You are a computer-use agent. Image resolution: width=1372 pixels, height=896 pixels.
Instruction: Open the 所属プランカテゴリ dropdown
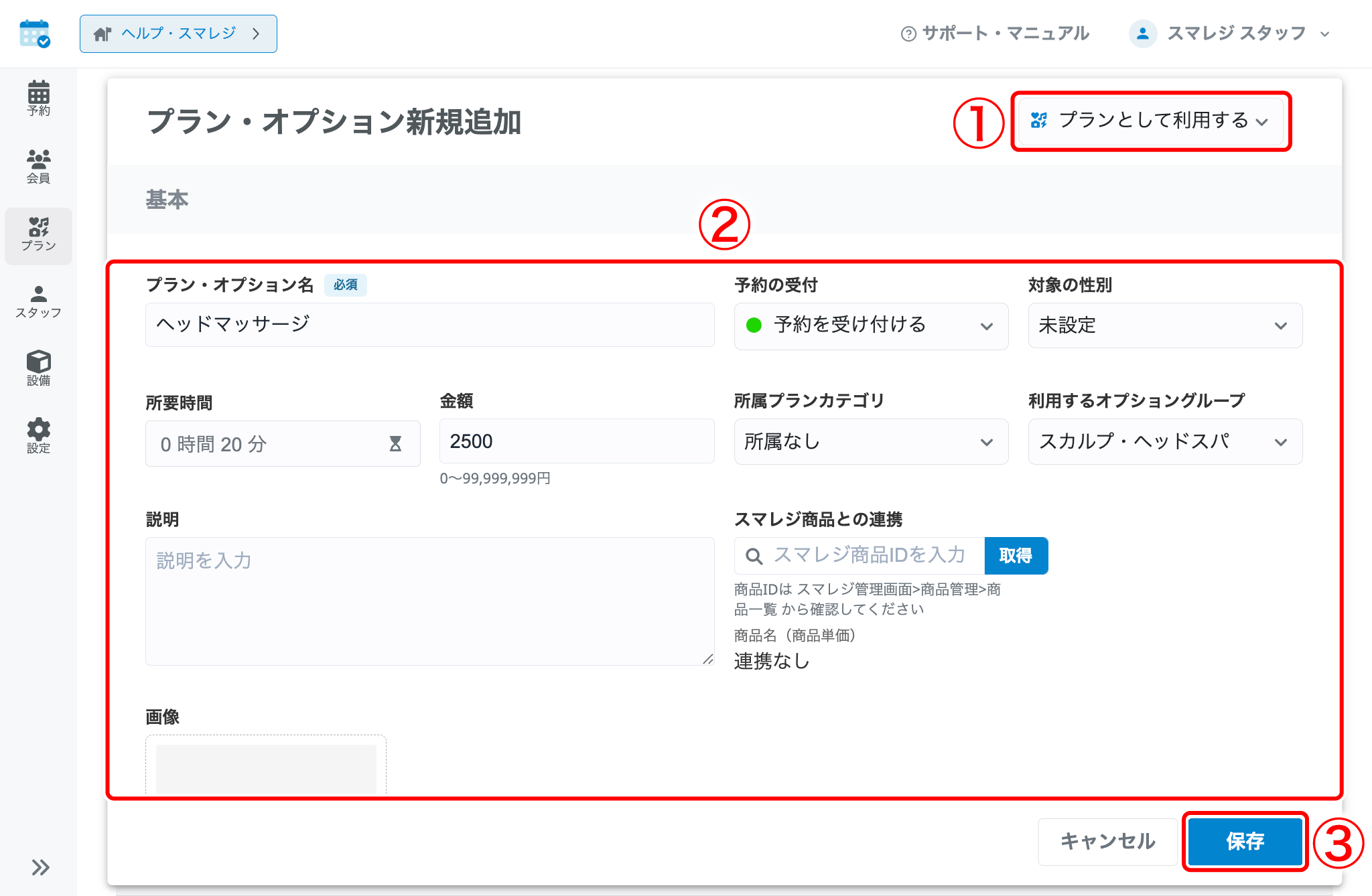[871, 441]
